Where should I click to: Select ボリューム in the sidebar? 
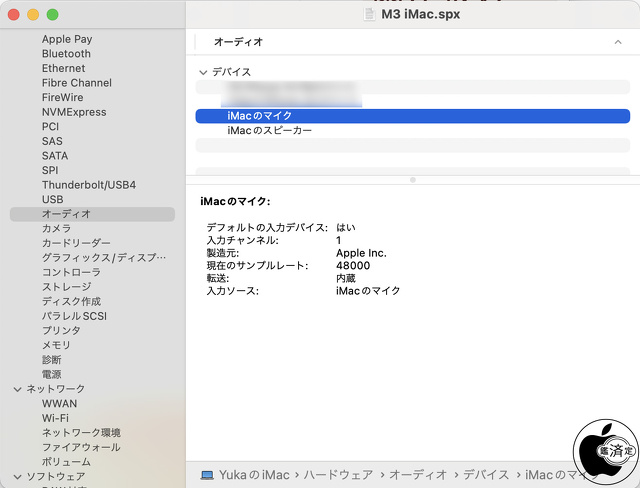click(x=66, y=462)
